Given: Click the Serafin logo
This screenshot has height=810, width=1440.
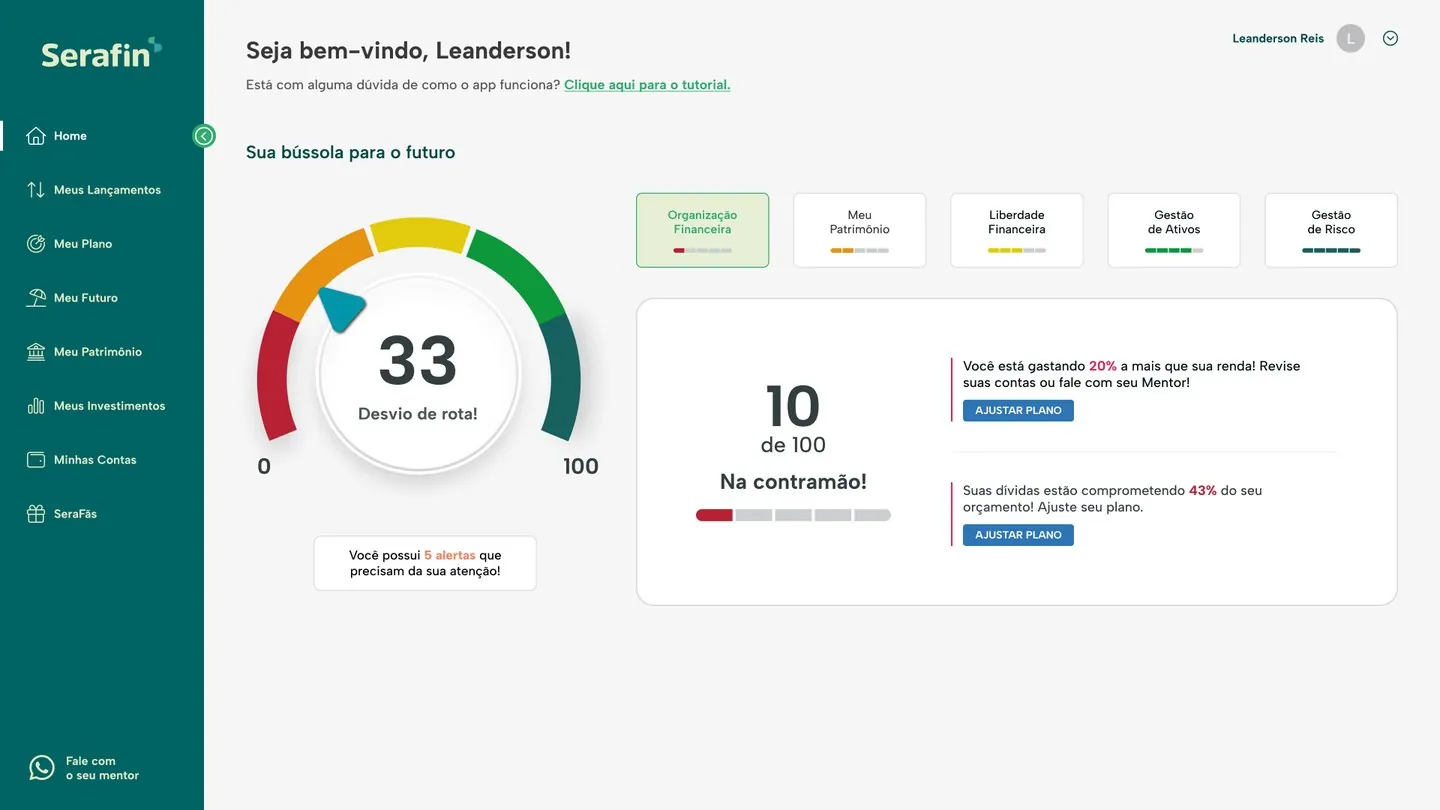Looking at the screenshot, I should (x=101, y=53).
